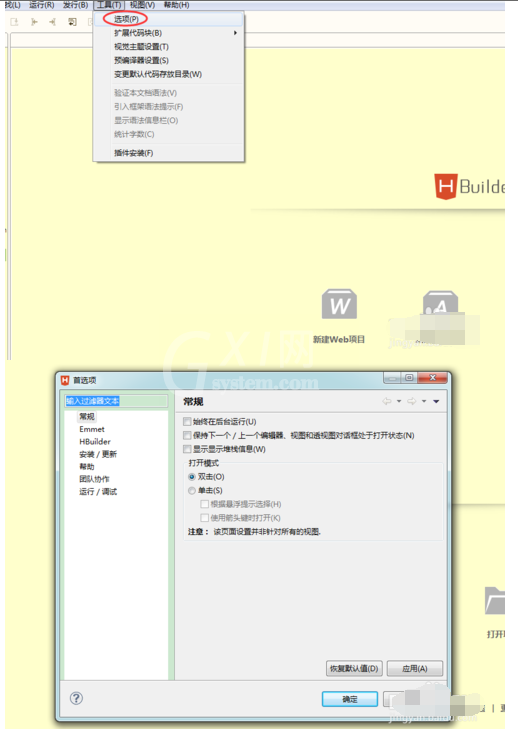Open the 运行(R) menu in menu bar

(x=42, y=5)
